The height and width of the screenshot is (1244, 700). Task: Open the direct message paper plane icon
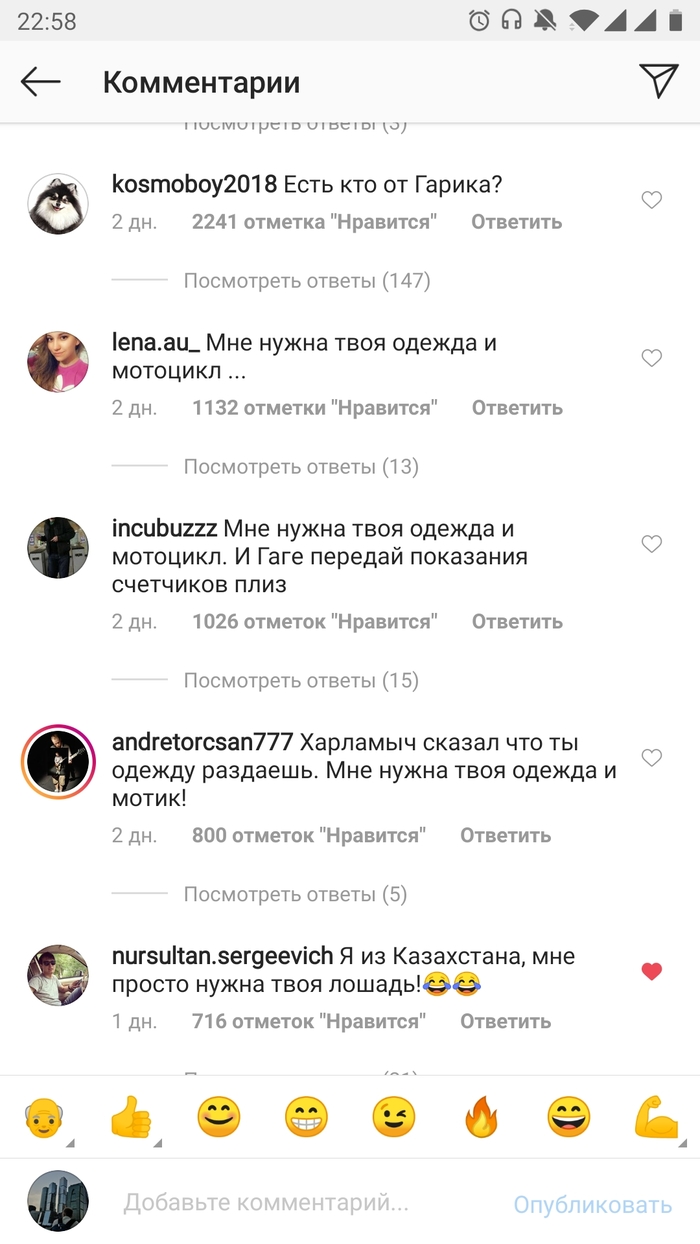pyautogui.click(x=658, y=81)
